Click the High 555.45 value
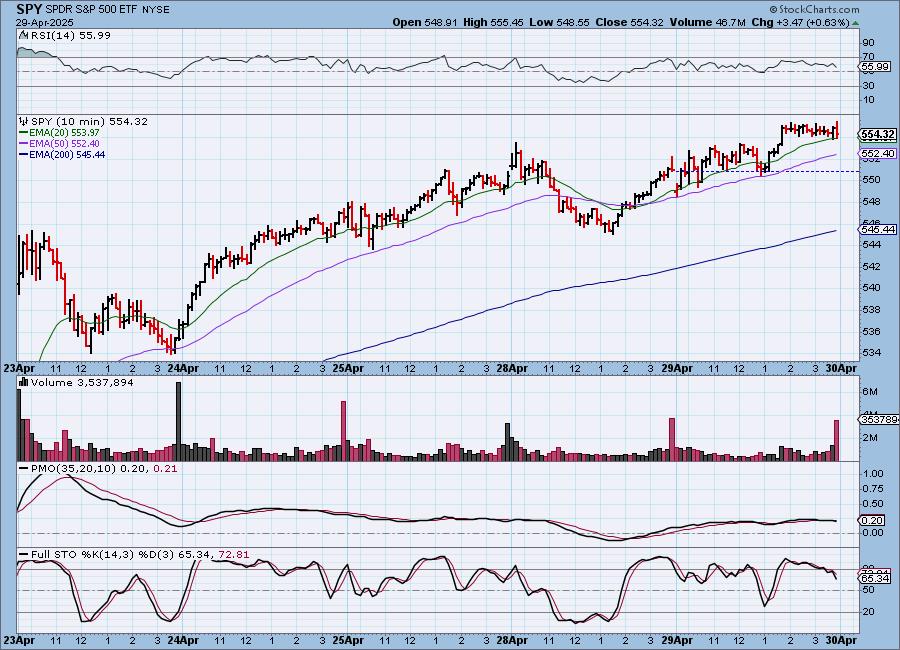 pyautogui.click(x=493, y=22)
